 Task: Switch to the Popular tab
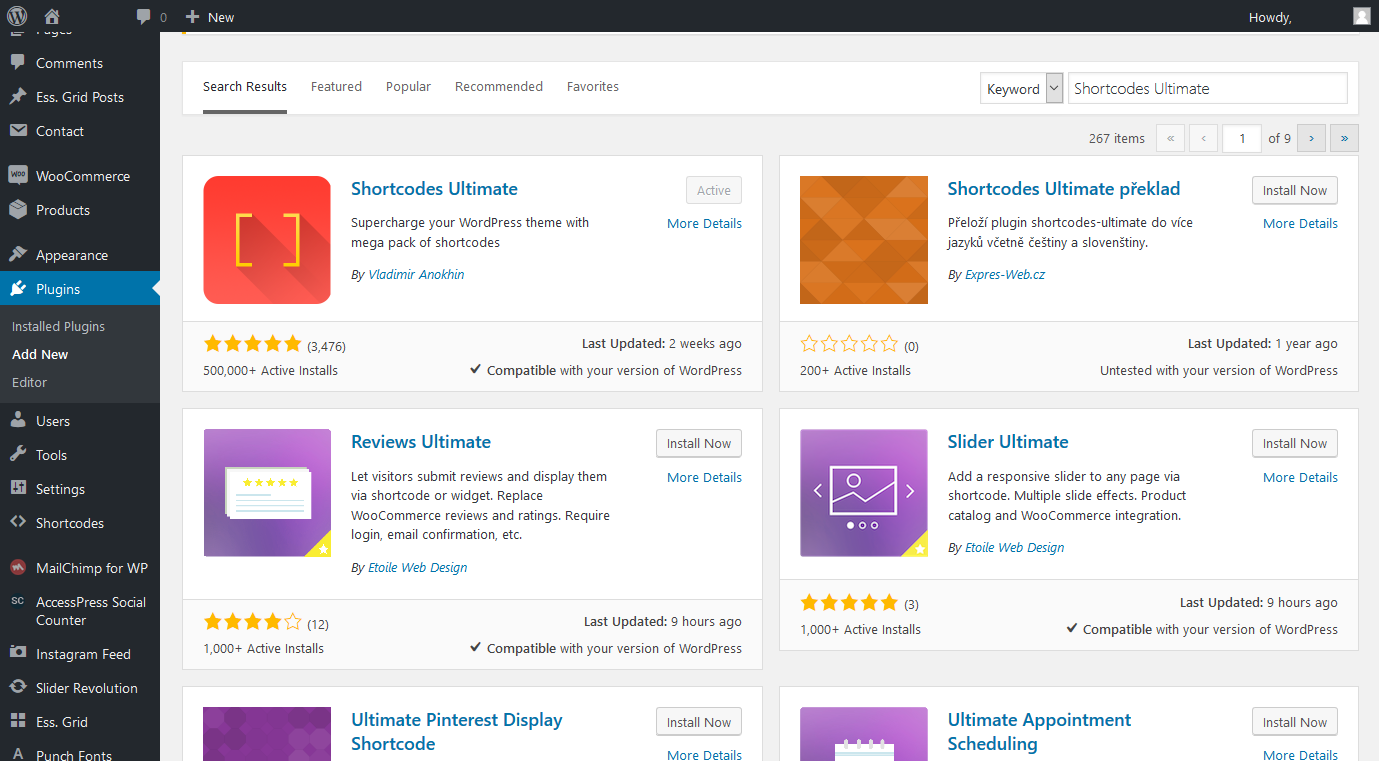coord(408,87)
